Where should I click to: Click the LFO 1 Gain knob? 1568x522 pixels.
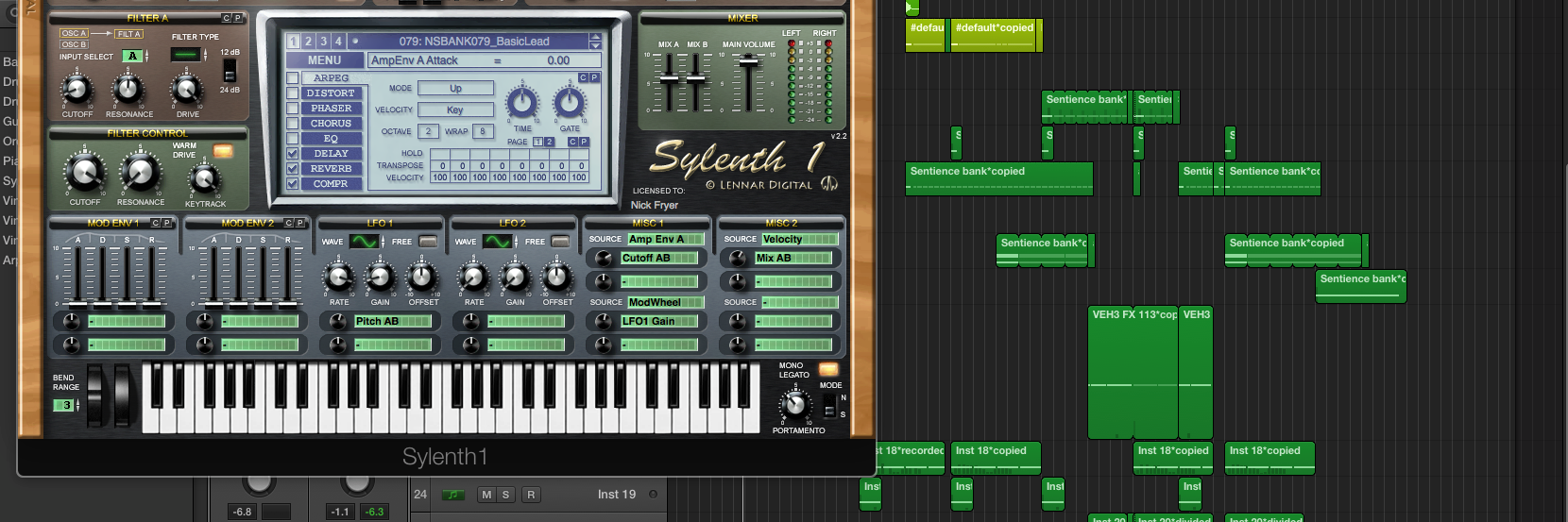point(381,278)
